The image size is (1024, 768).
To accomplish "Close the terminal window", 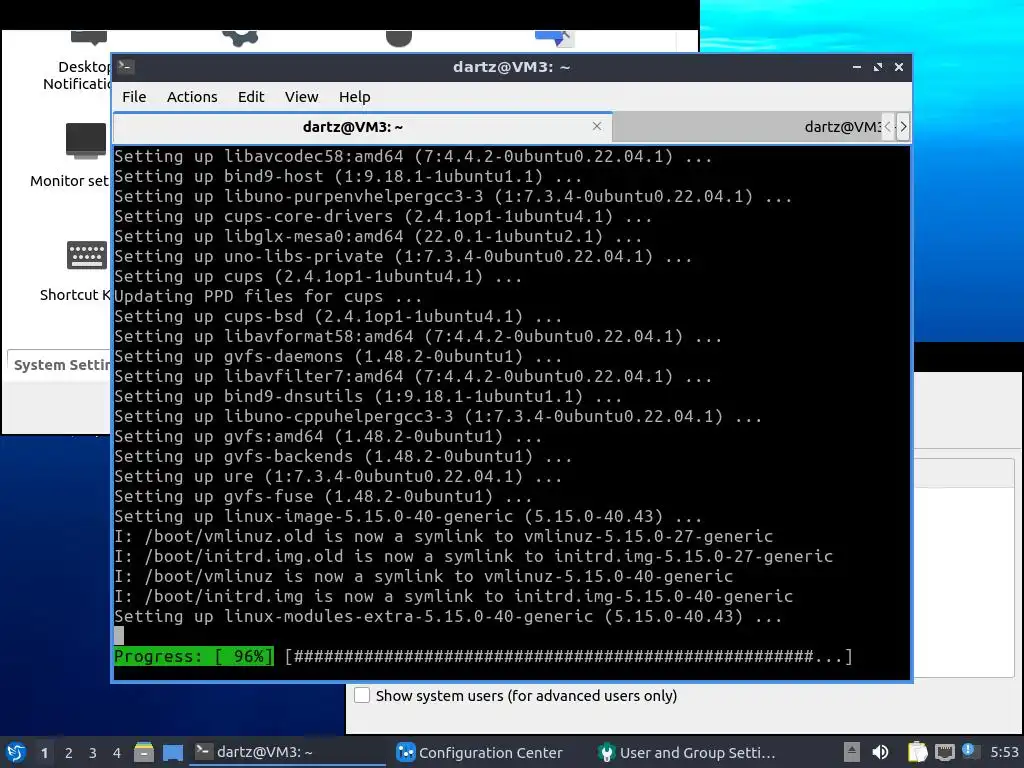I will (x=899, y=67).
